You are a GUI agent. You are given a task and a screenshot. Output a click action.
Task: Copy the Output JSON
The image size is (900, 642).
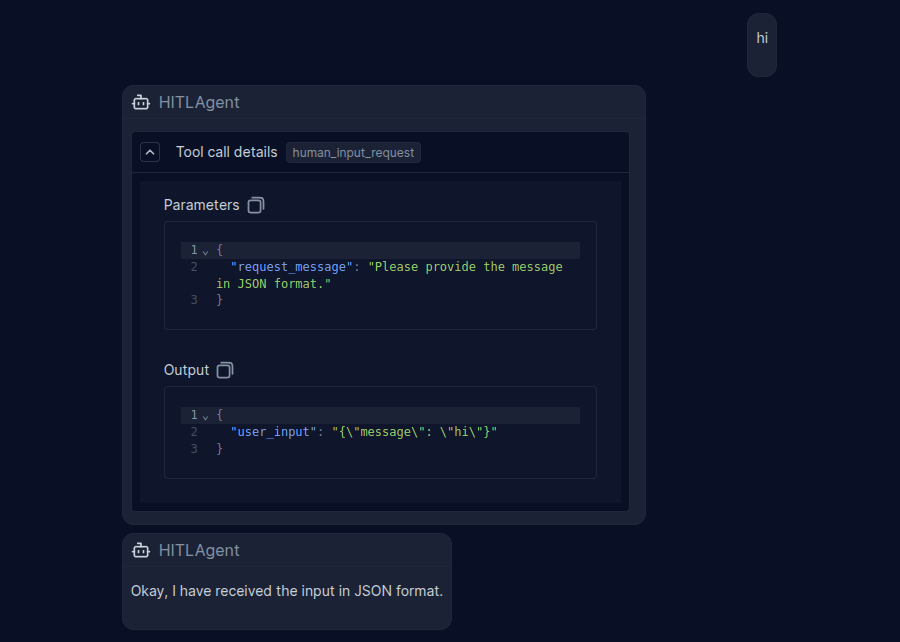point(225,371)
